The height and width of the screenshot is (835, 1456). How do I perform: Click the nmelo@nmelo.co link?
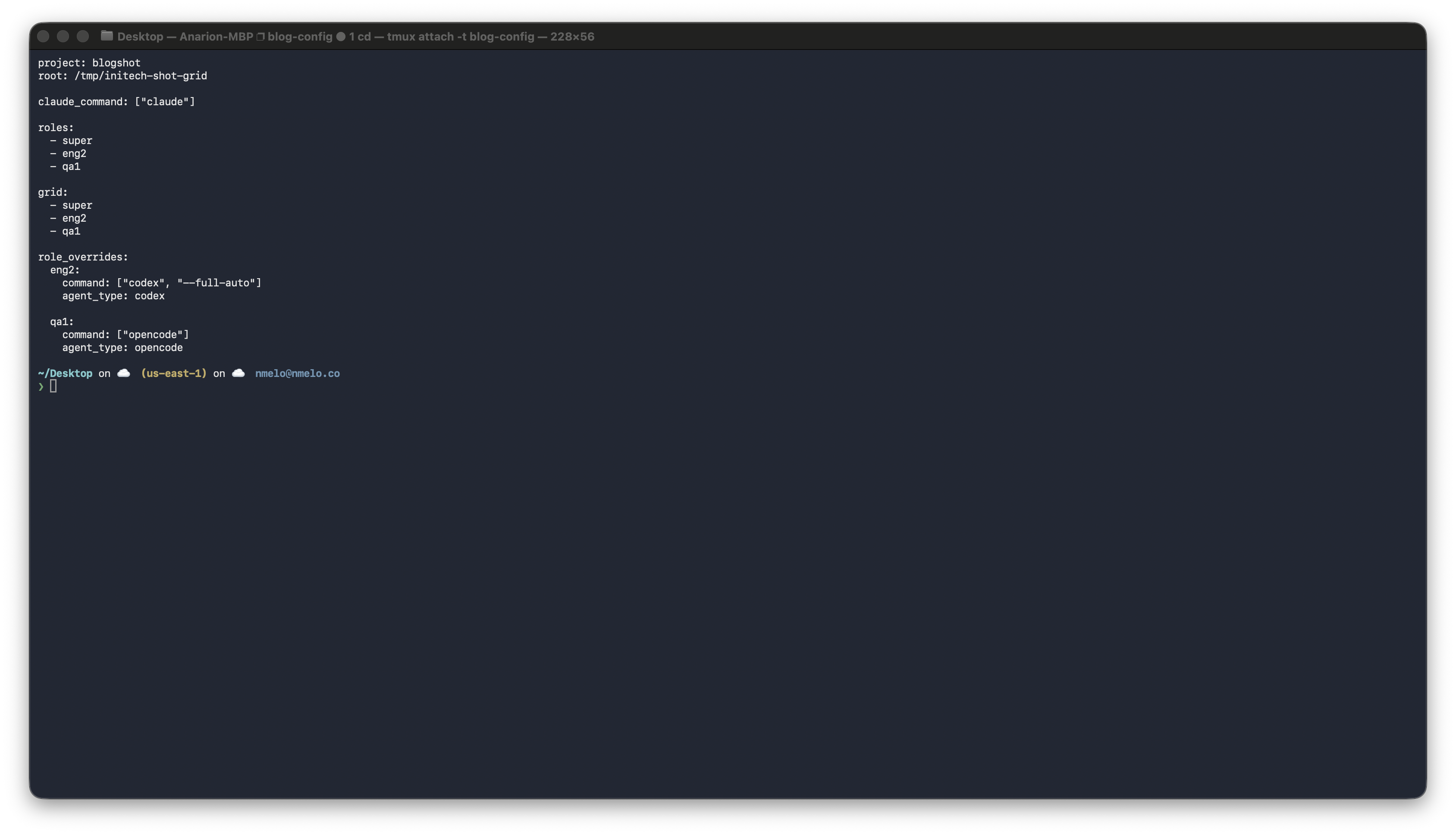pyautogui.click(x=297, y=373)
